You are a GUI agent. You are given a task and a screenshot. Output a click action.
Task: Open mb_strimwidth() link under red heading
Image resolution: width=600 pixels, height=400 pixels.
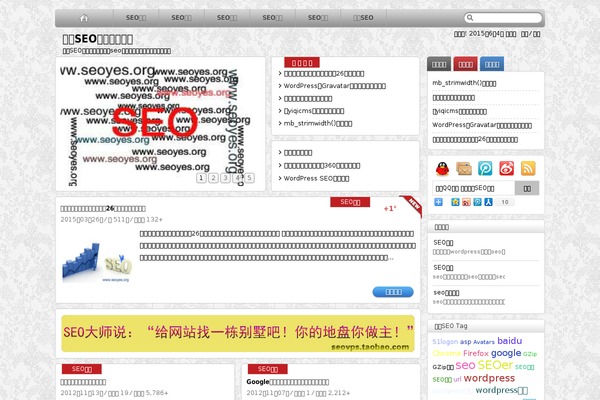point(318,123)
